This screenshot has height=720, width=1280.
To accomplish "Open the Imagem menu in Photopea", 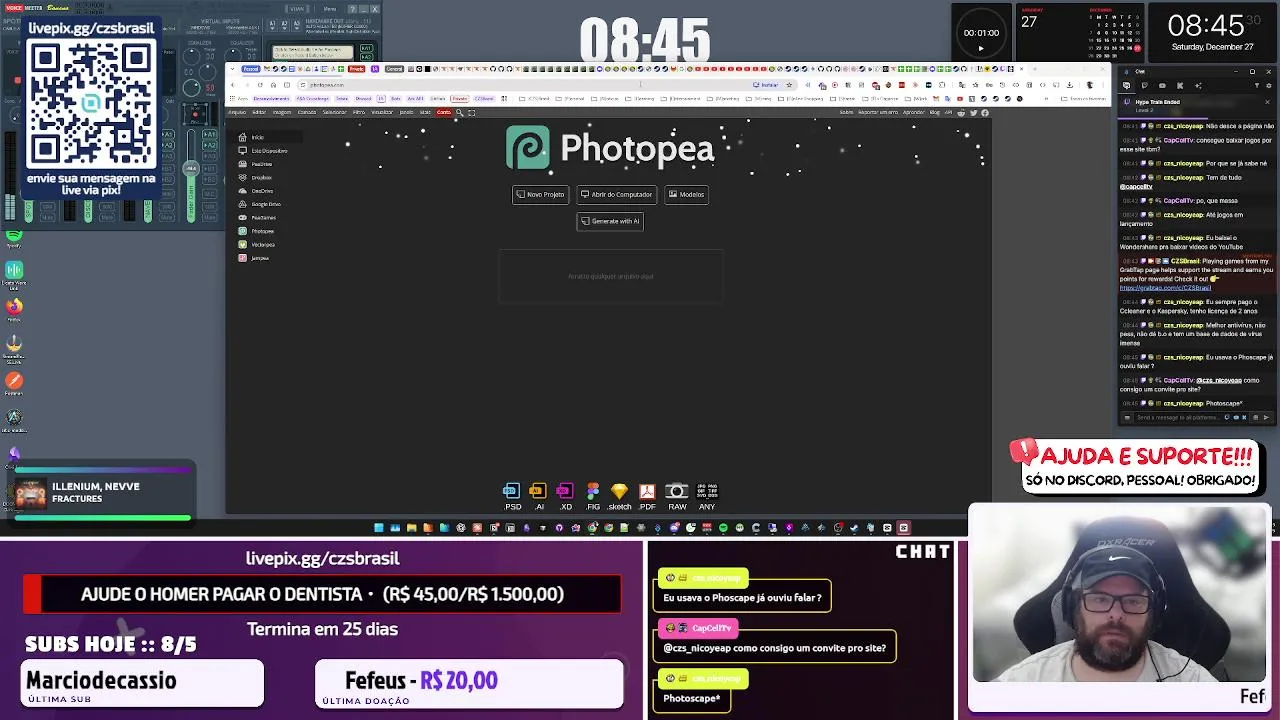I will click(x=282, y=112).
